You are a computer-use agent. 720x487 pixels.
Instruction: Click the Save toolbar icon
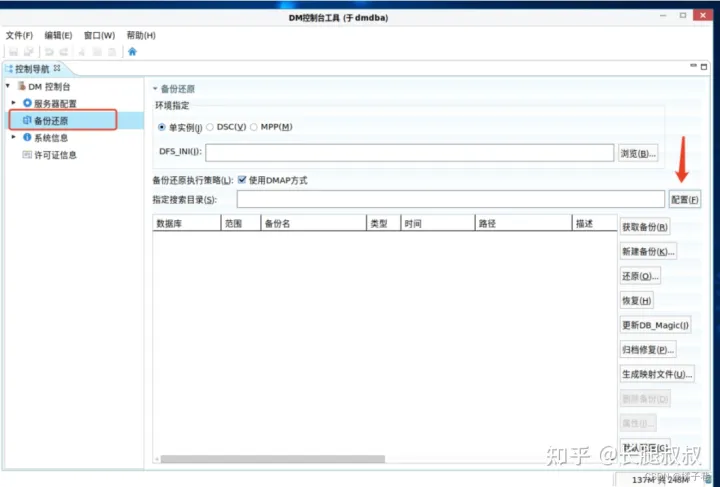pos(13,52)
